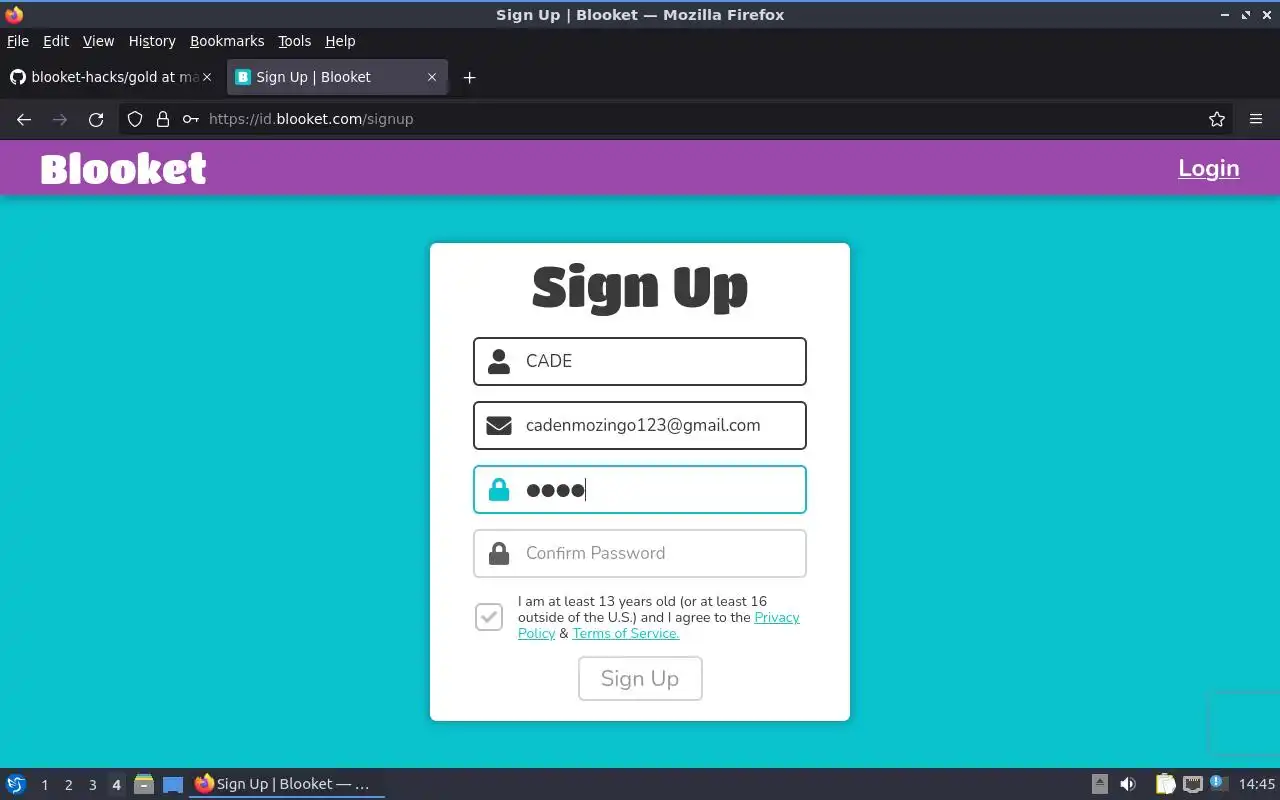
Task: Click the Firefox taskbar window entry
Action: [288, 784]
